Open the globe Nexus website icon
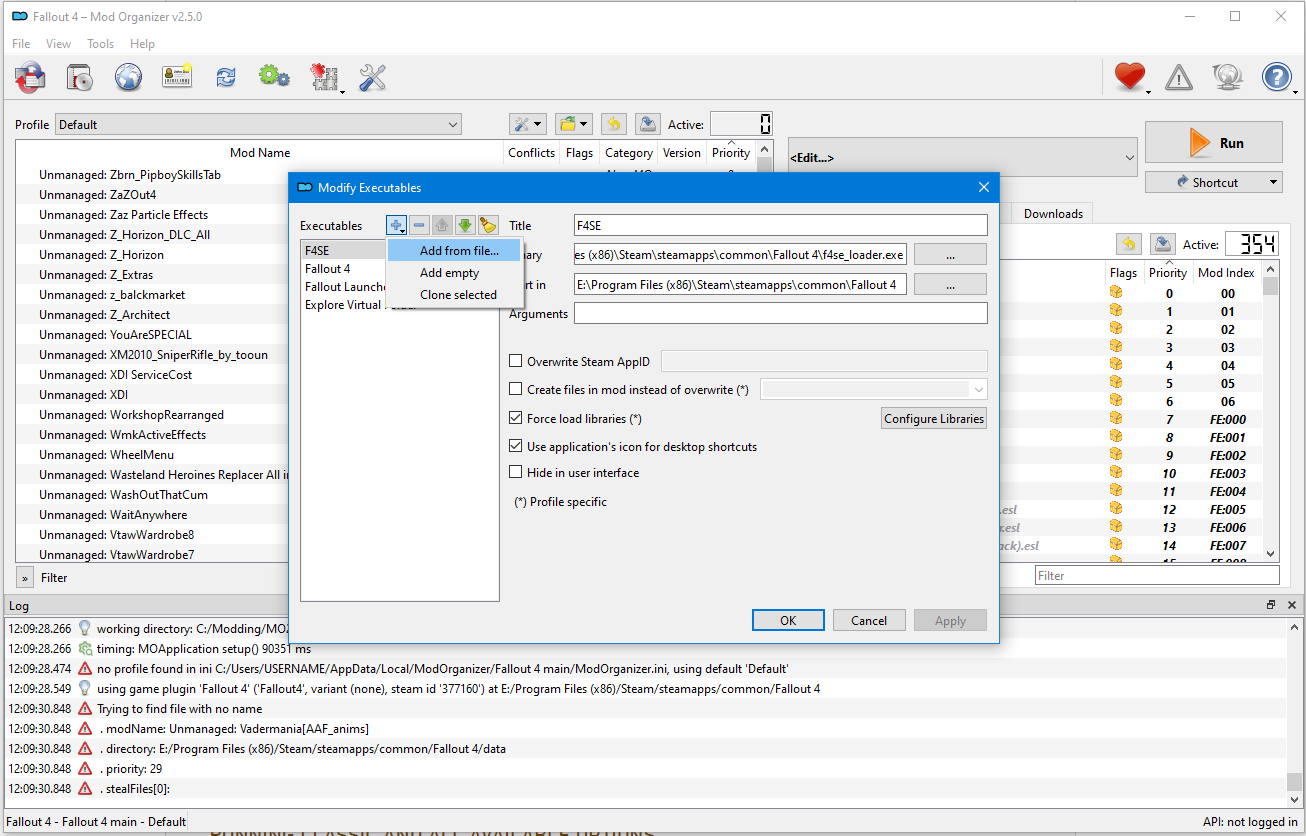This screenshot has height=836, width=1306. pyautogui.click(x=128, y=77)
